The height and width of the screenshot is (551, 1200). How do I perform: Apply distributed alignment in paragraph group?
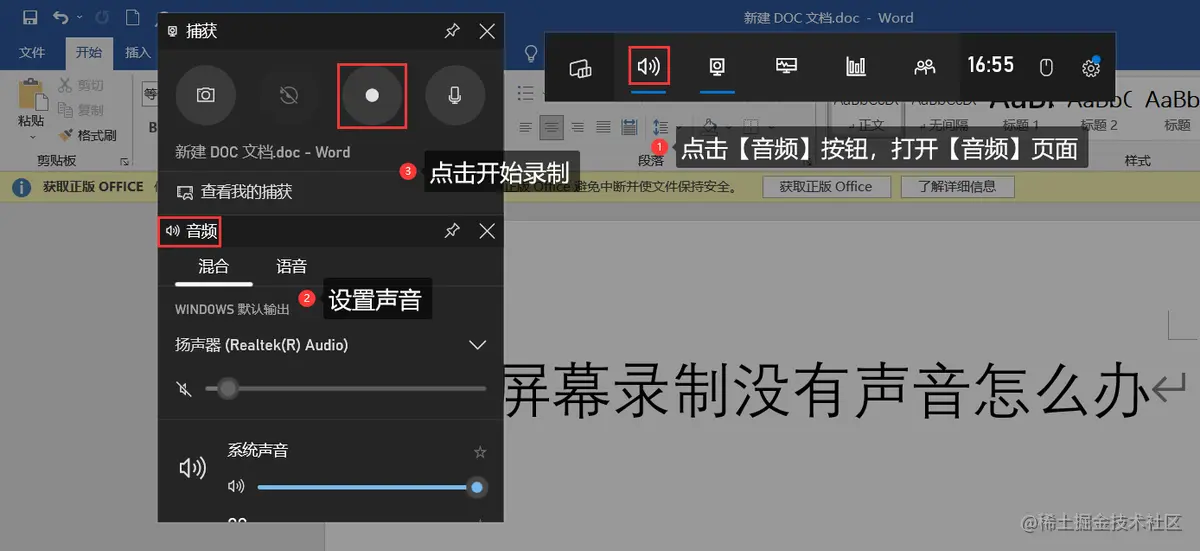(629, 127)
